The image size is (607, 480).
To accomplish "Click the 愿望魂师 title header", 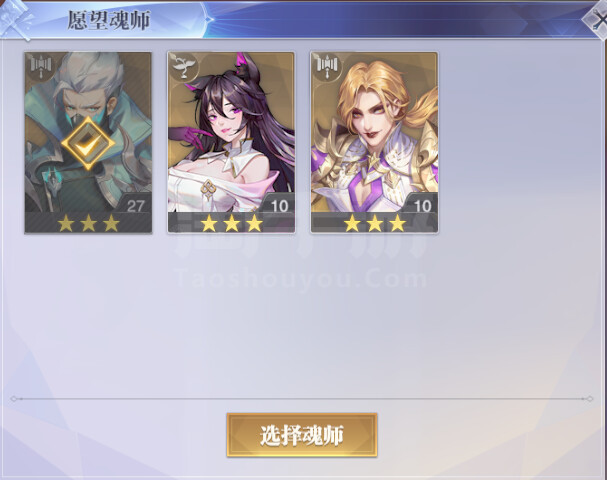I will pos(109,21).
